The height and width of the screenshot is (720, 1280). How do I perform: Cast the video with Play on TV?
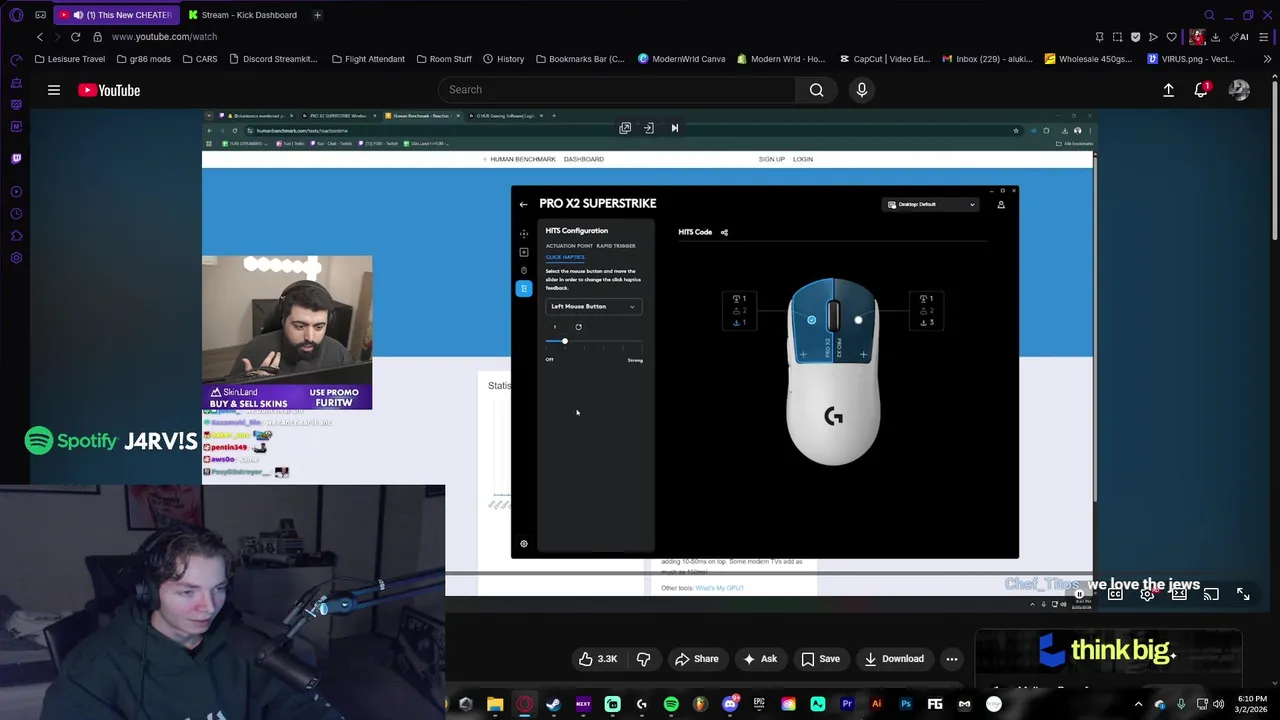(x=1211, y=595)
